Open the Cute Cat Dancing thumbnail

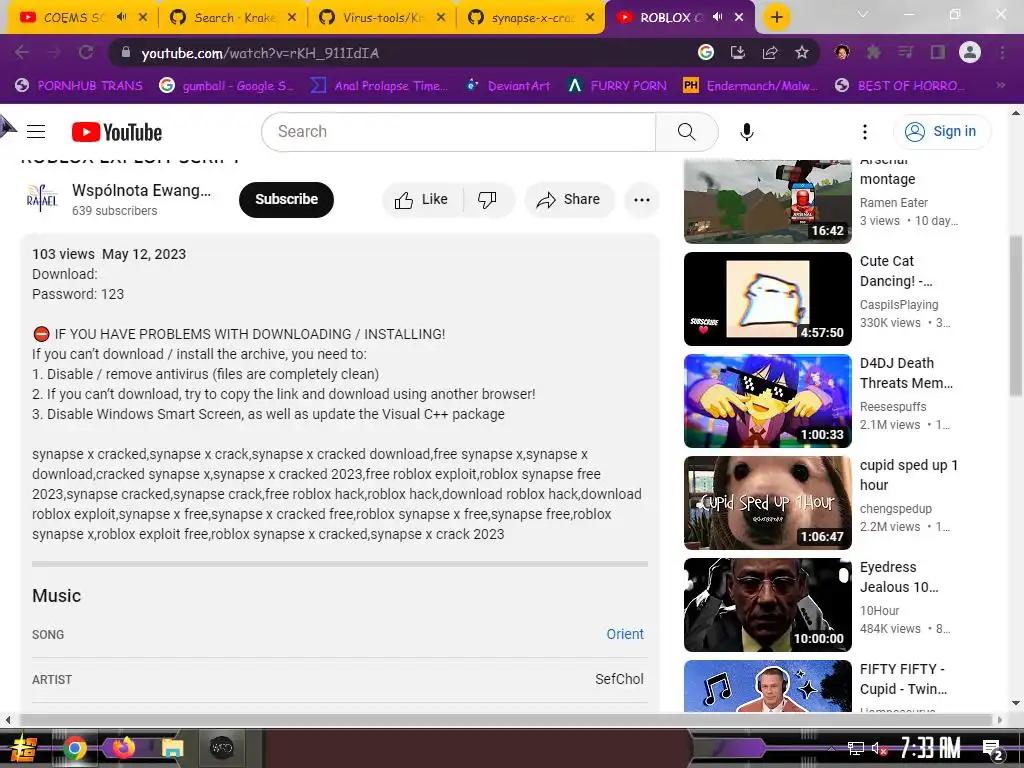pos(767,298)
